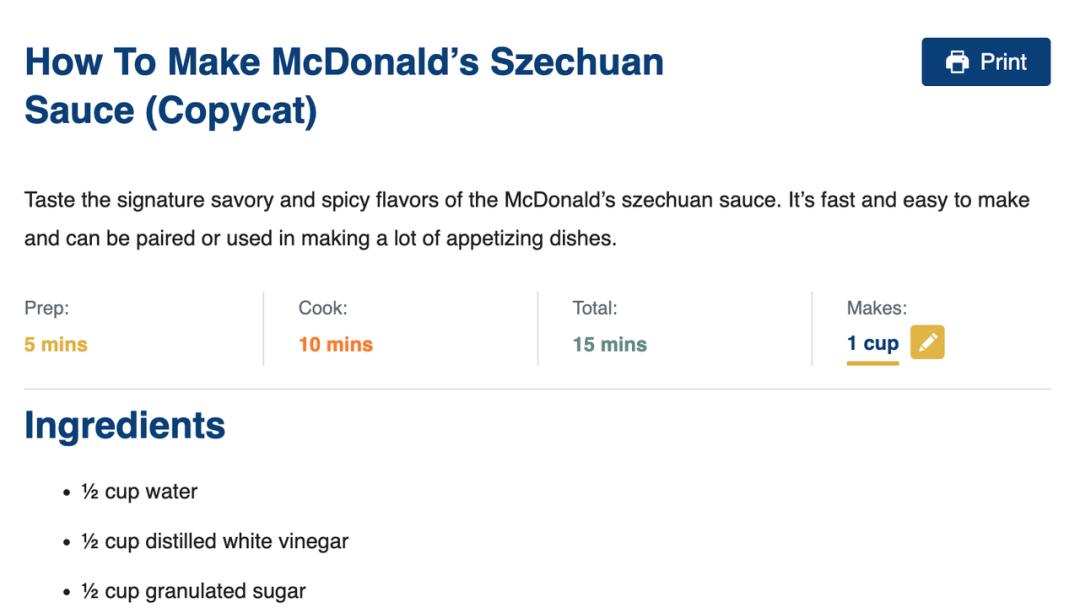Click the yellow underline beneath '1 cup'
1080x613 pixels.
click(x=873, y=363)
